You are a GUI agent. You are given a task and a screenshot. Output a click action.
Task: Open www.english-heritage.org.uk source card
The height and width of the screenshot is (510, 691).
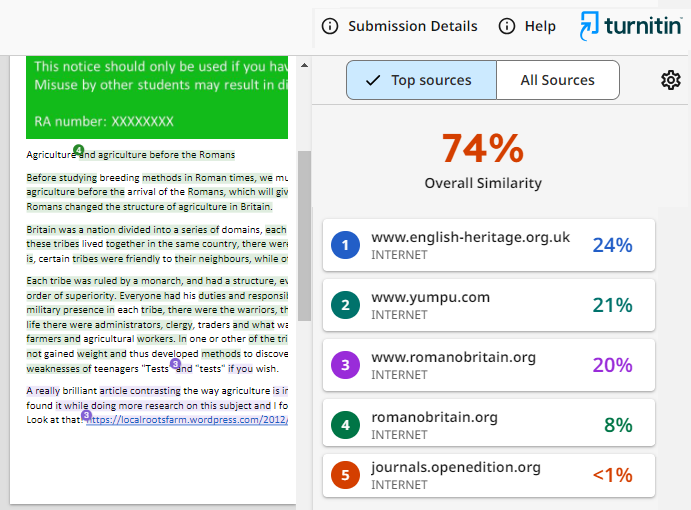pos(489,245)
